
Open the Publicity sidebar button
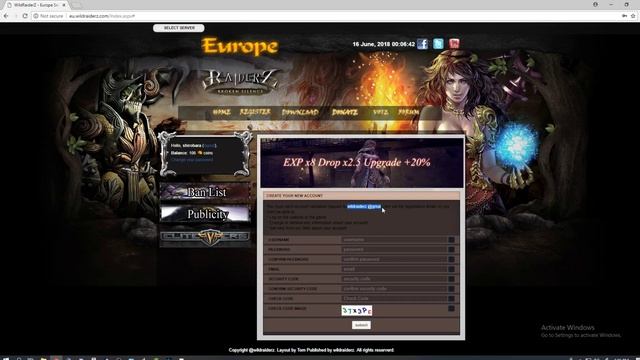[205, 214]
